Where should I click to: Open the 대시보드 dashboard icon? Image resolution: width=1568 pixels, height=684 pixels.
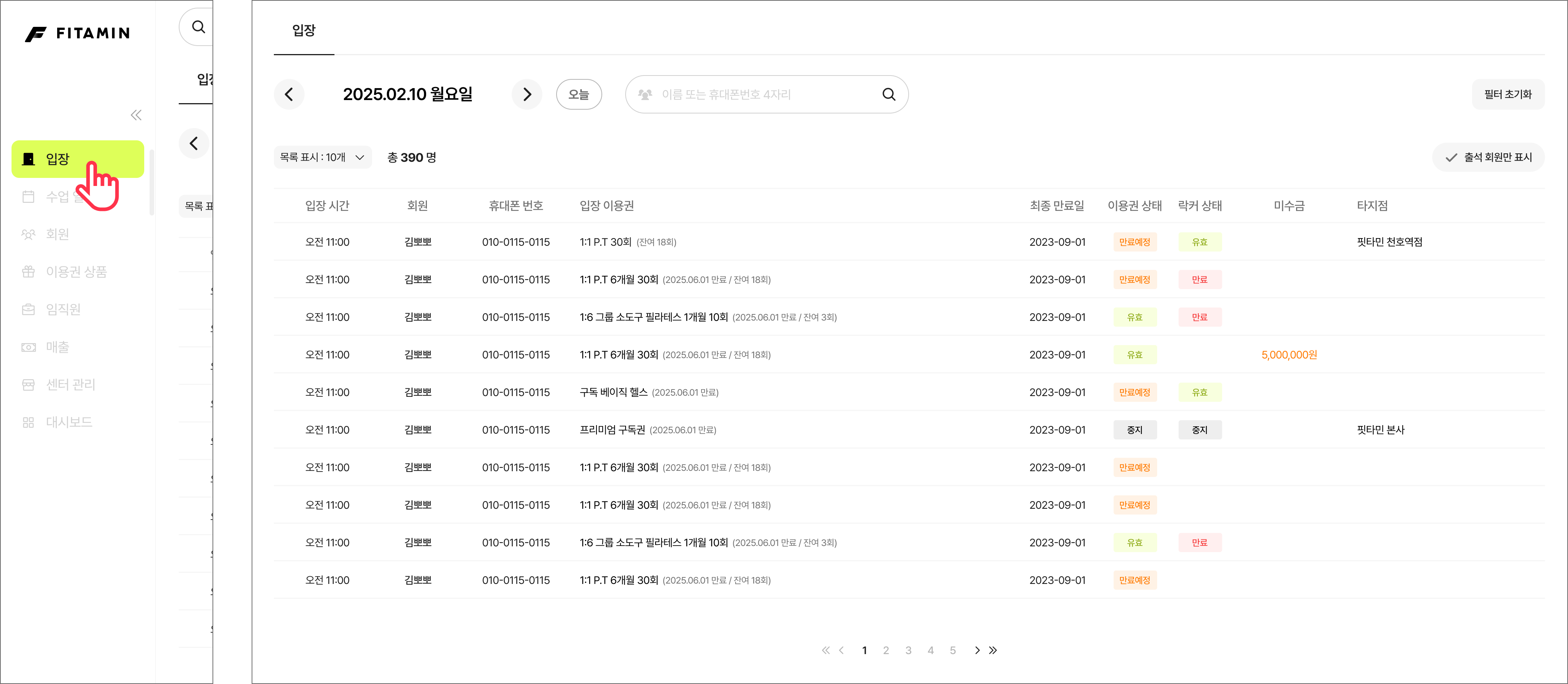point(29,423)
